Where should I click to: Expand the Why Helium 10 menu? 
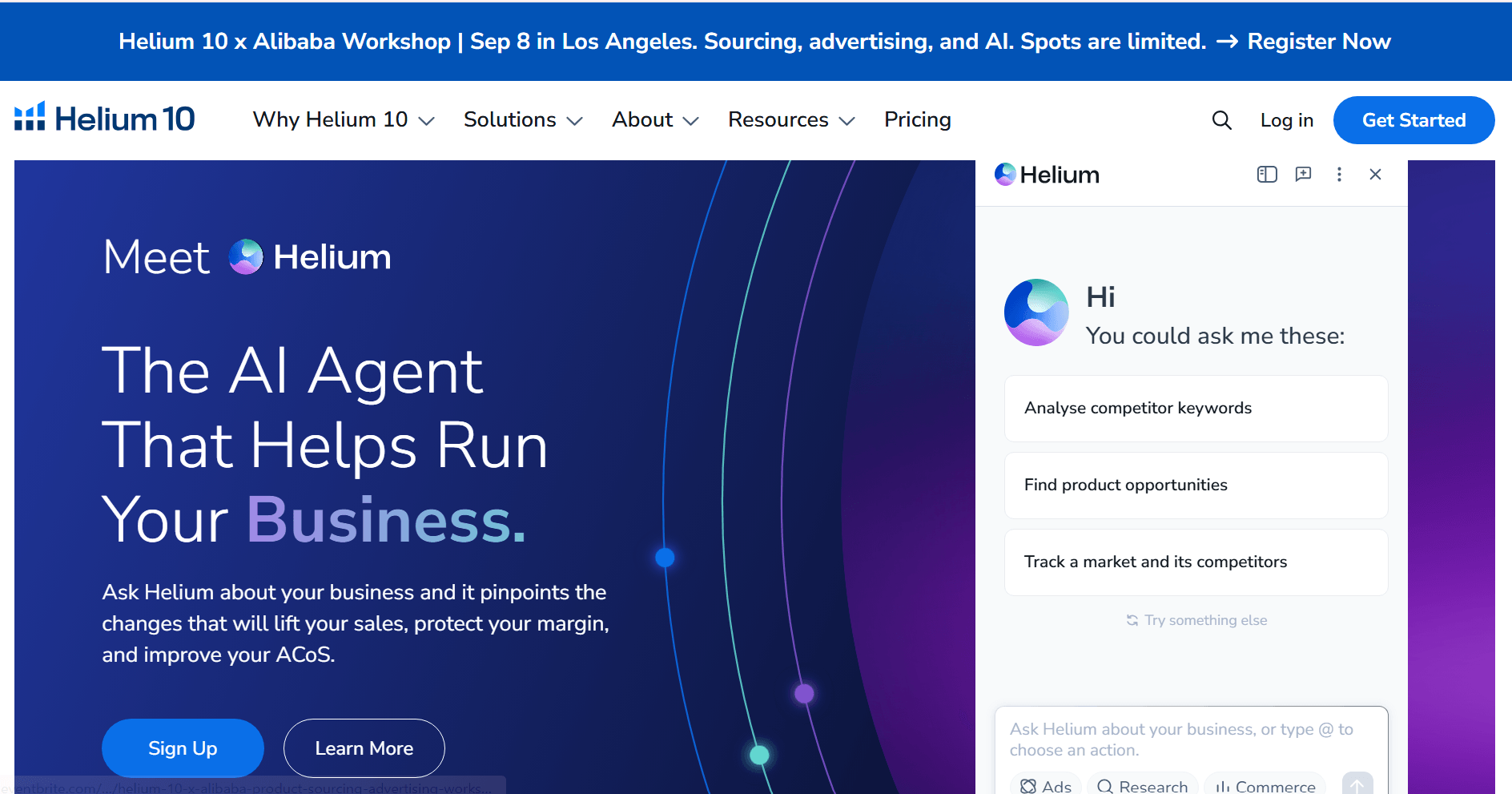tap(344, 119)
